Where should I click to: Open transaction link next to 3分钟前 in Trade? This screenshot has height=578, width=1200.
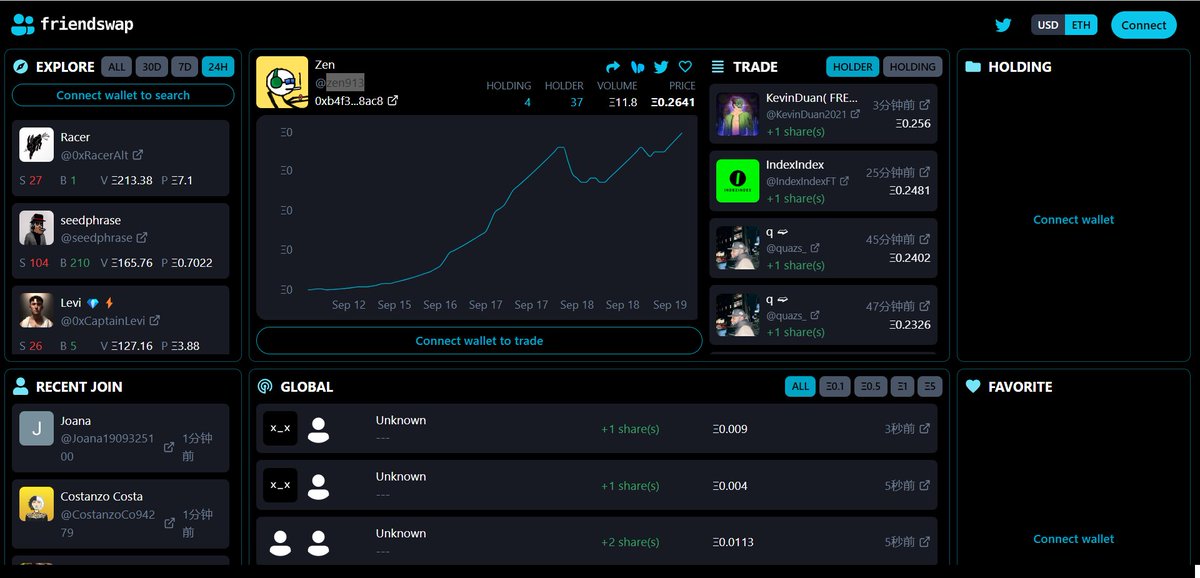click(925, 105)
